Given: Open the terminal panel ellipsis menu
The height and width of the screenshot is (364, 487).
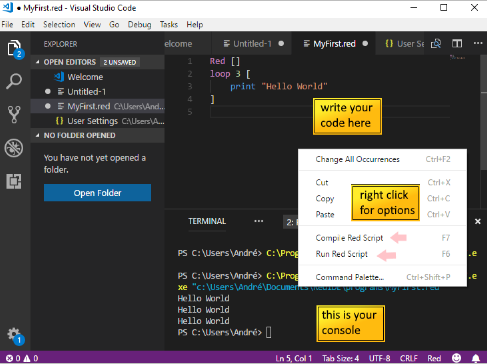Looking at the screenshot, I should [x=259, y=221].
